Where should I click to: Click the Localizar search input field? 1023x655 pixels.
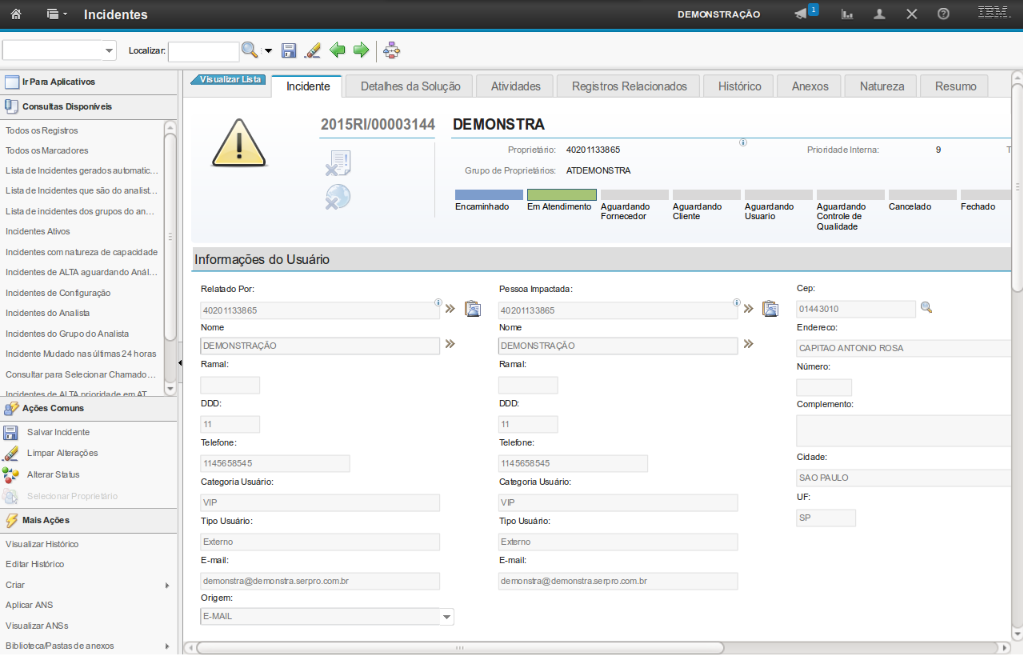click(203, 50)
